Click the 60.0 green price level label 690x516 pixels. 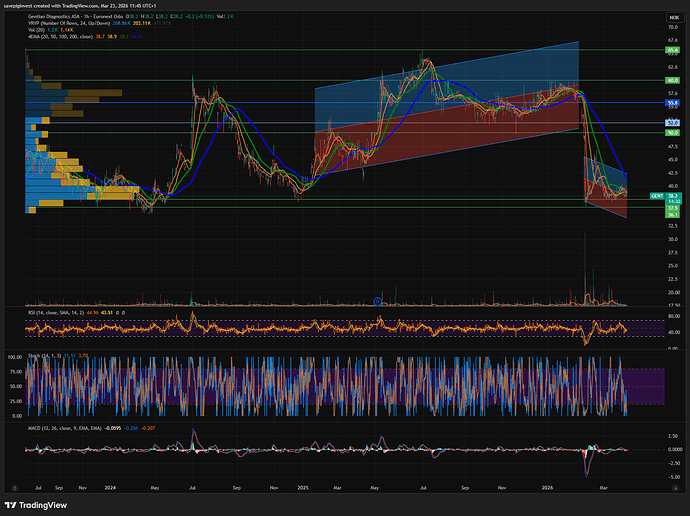[x=673, y=80]
